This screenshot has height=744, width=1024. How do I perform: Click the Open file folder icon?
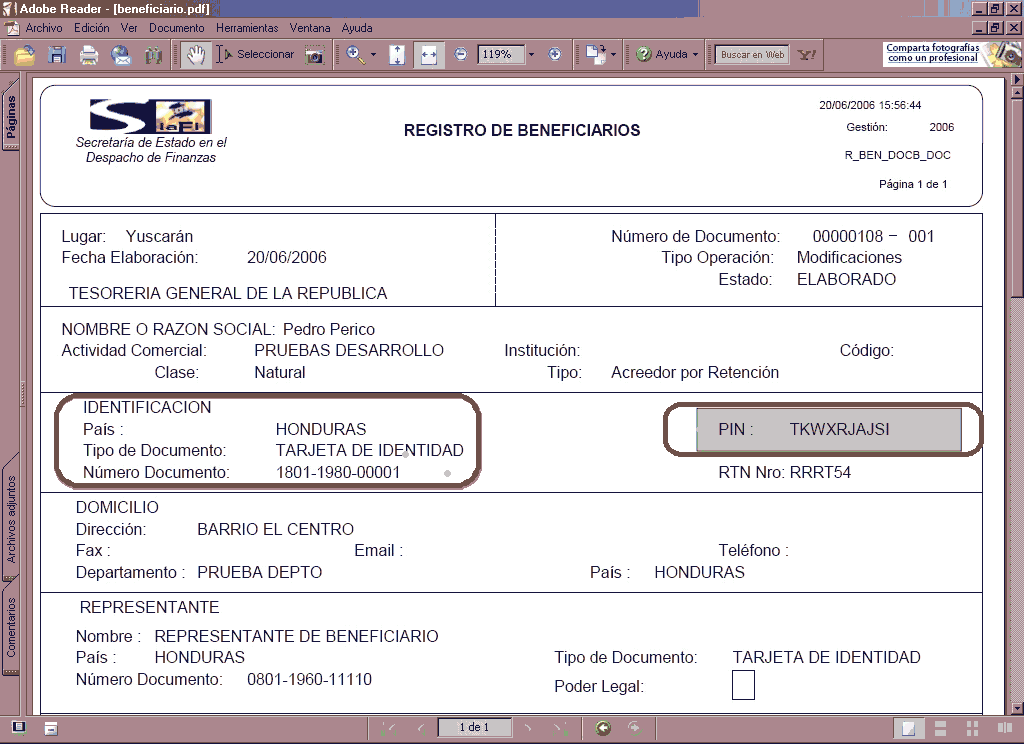24,55
